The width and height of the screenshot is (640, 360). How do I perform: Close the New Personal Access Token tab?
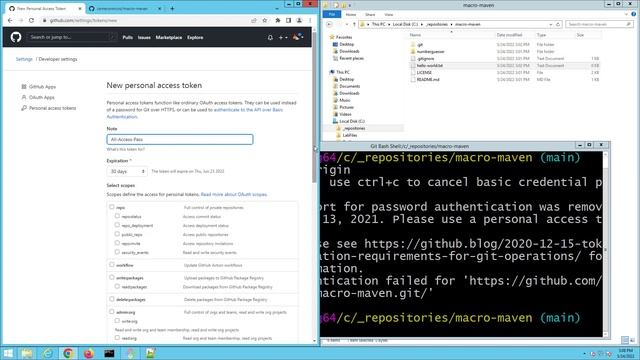click(80, 9)
